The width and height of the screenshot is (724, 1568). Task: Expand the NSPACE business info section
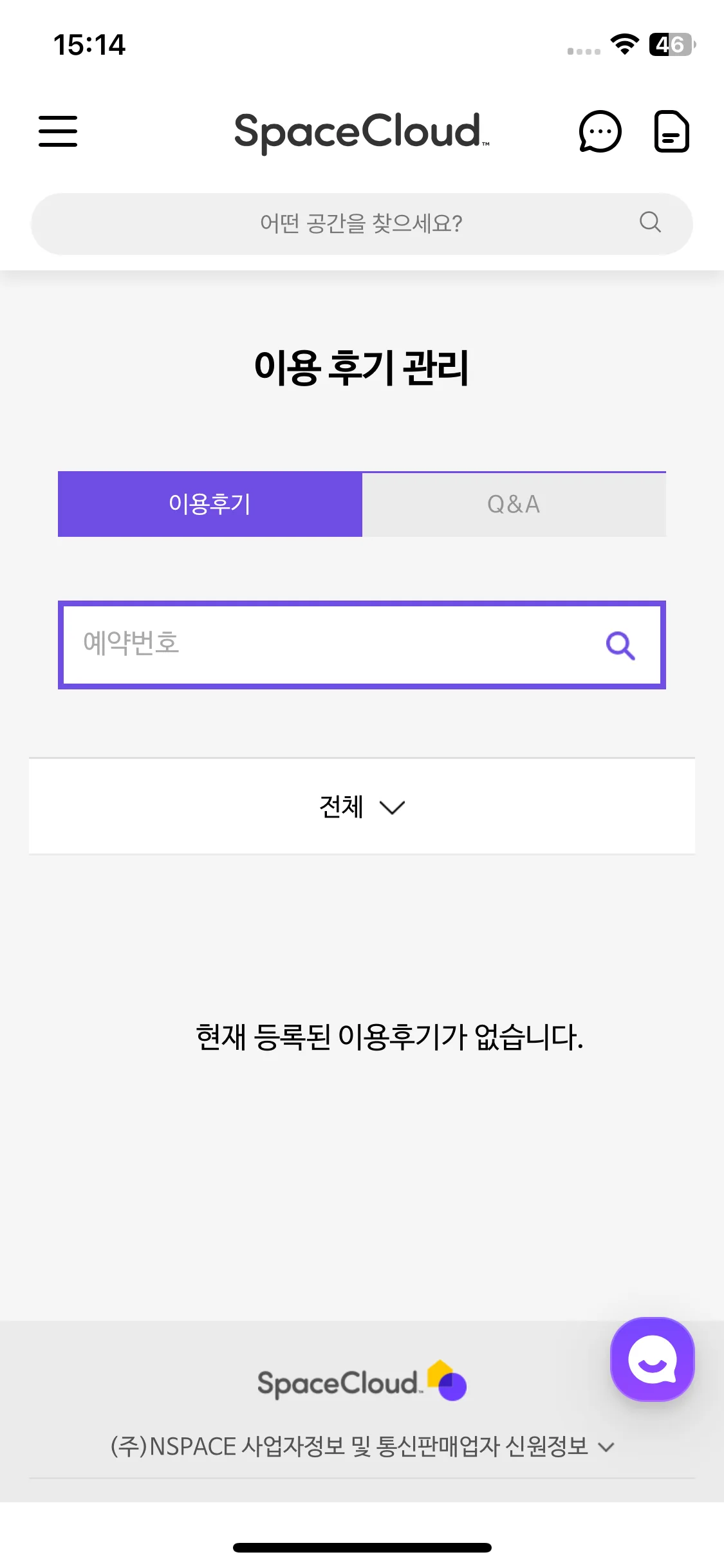[x=362, y=1446]
